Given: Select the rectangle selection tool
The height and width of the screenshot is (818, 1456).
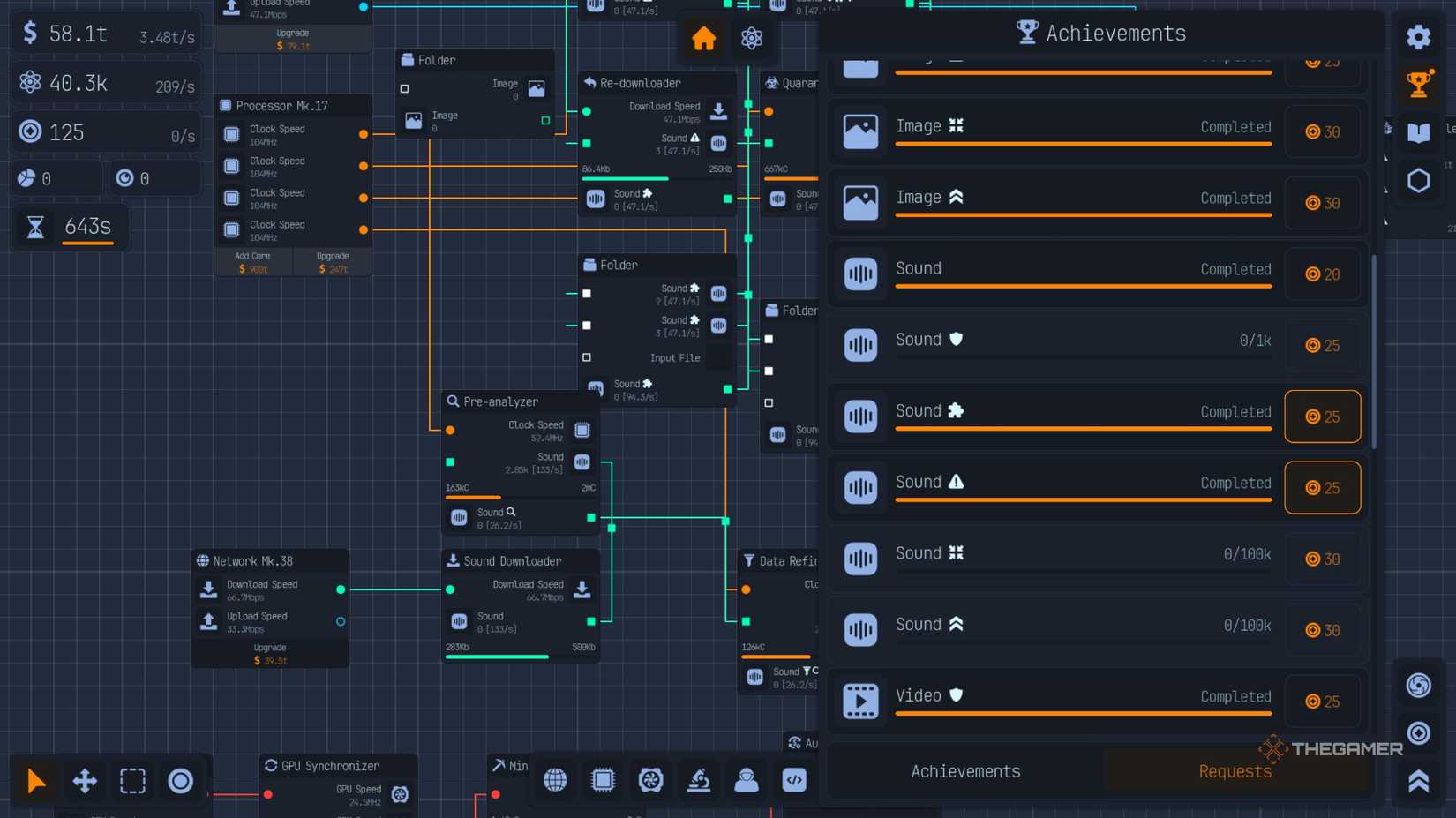Looking at the screenshot, I should tap(132, 781).
